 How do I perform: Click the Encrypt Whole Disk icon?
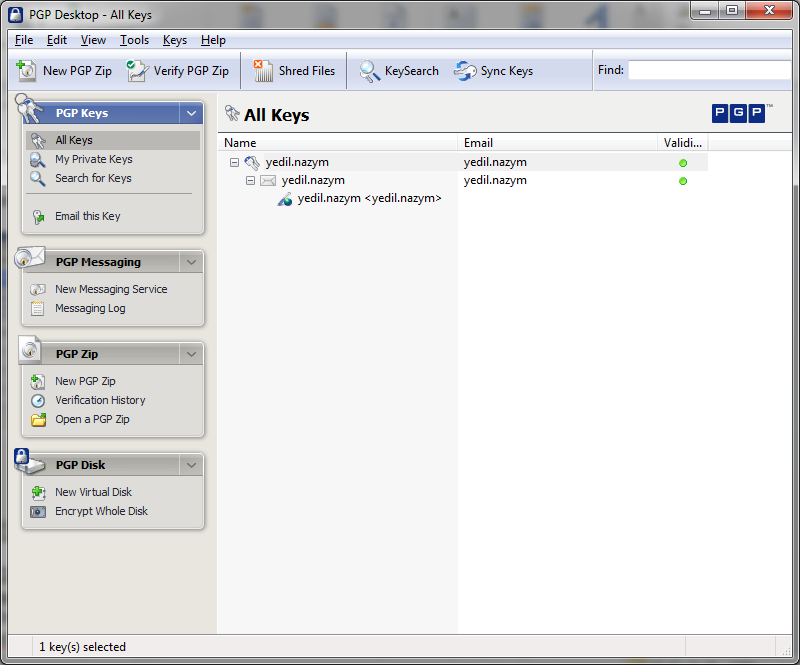38,511
